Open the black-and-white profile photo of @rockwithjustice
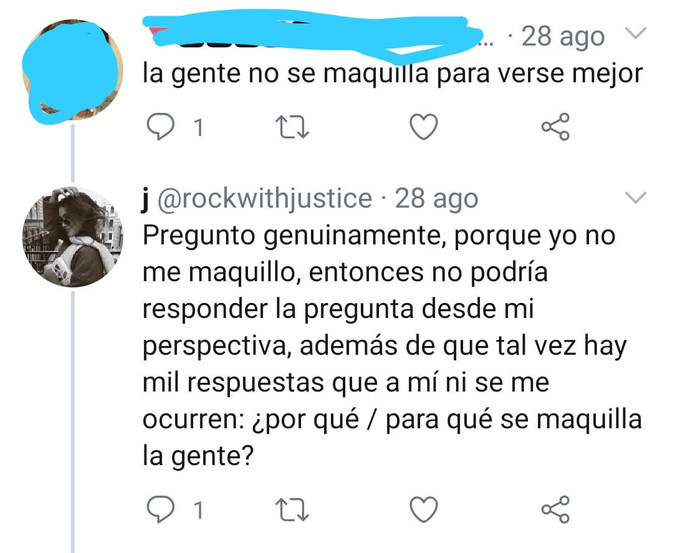The height and width of the screenshot is (553, 673). pyautogui.click(x=73, y=237)
